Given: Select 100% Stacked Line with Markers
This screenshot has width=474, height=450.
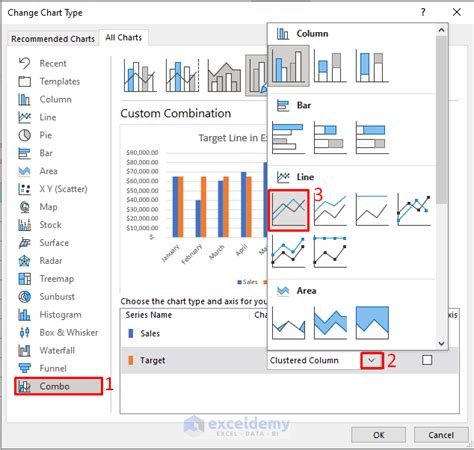Looking at the screenshot, I should (330, 251).
